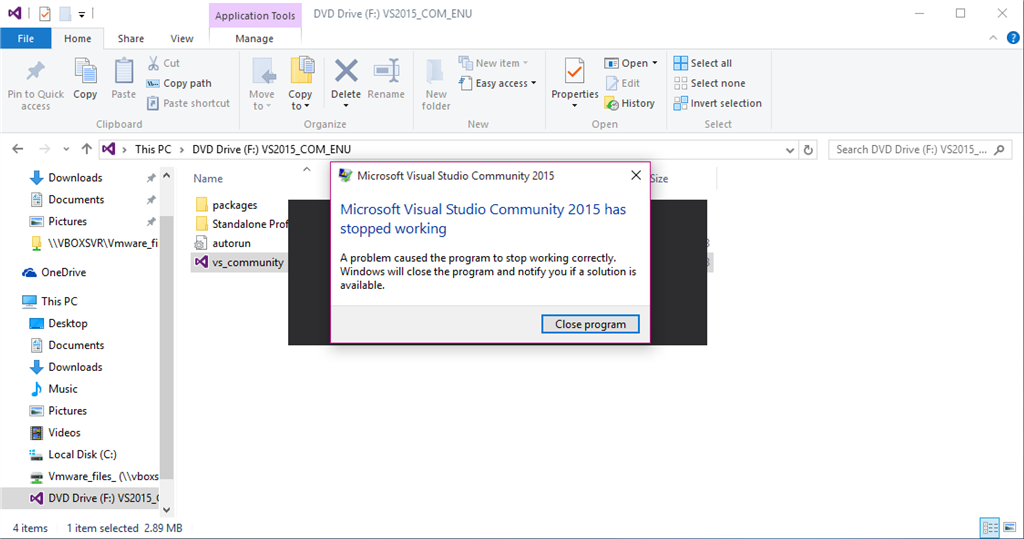Click the Close program button

tap(590, 324)
